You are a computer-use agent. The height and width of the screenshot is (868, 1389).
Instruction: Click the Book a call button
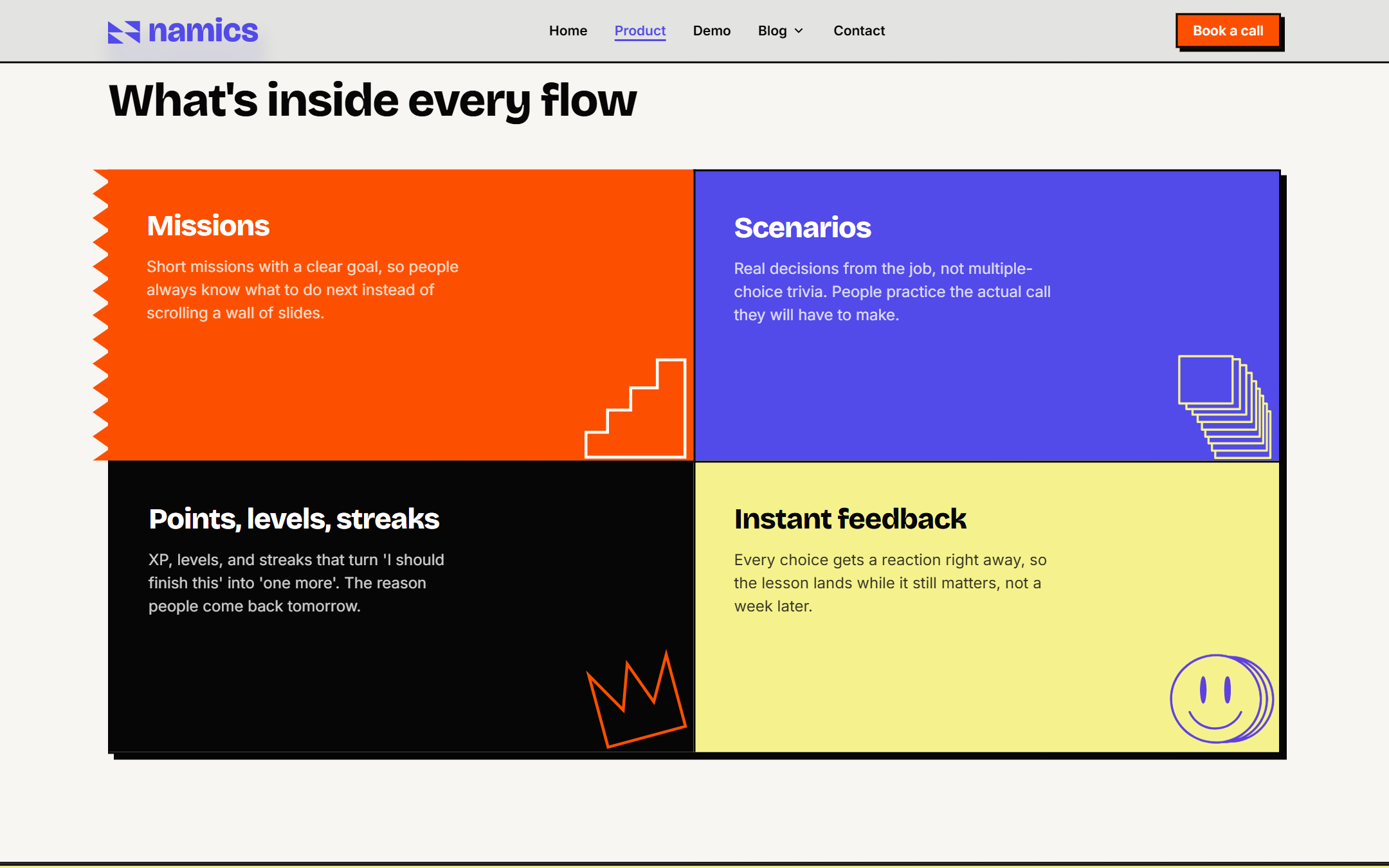pos(1228,31)
